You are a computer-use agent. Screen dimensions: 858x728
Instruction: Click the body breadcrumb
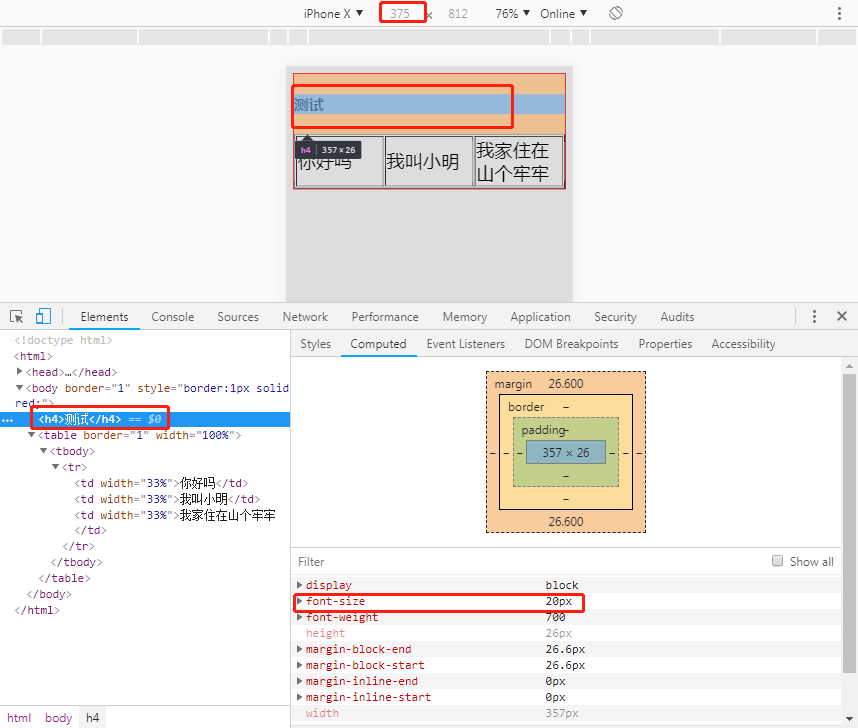pos(59,718)
